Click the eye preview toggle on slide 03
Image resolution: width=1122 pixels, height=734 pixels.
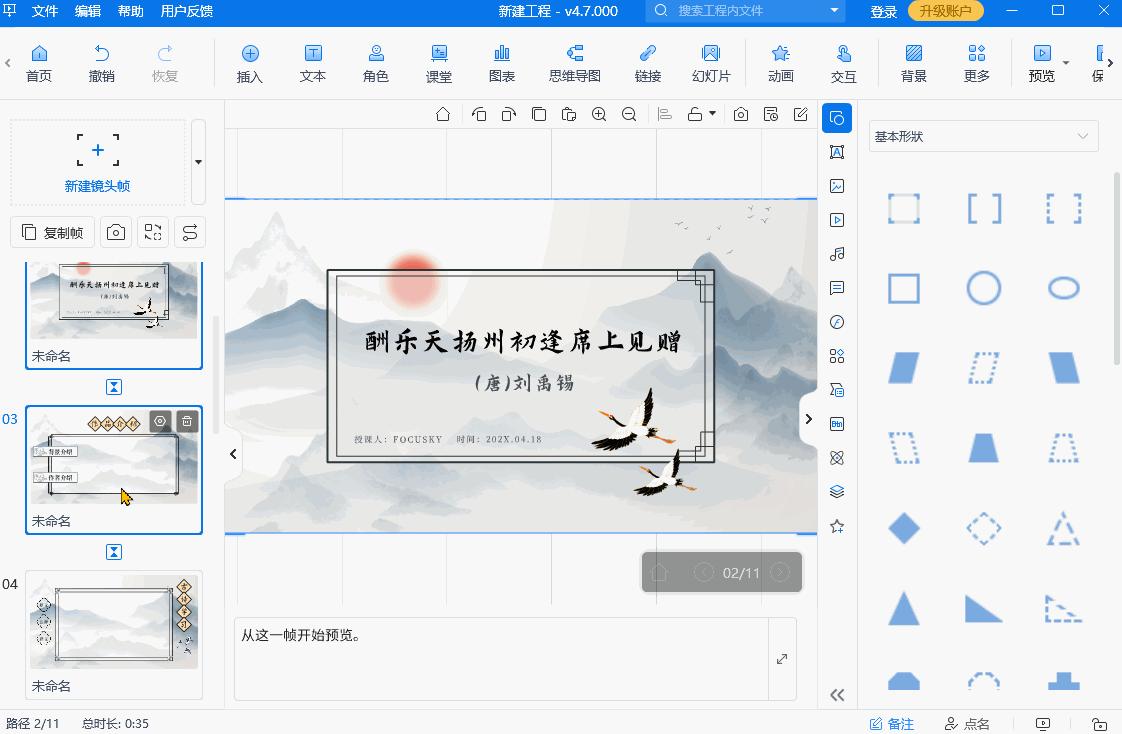(x=160, y=421)
